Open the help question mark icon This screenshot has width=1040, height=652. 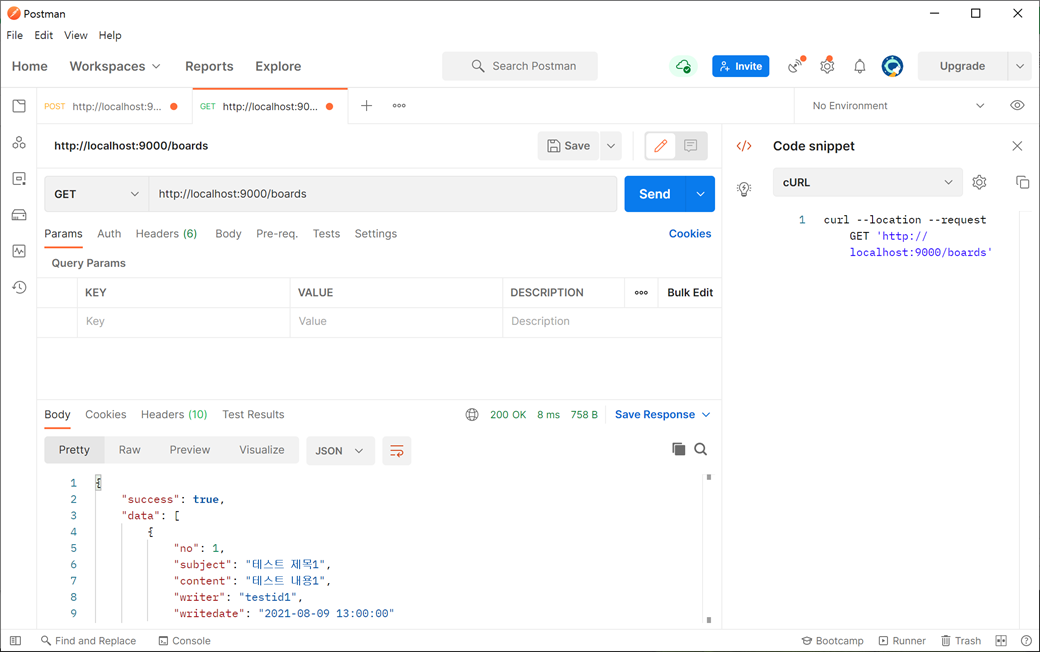pyautogui.click(x=1026, y=641)
